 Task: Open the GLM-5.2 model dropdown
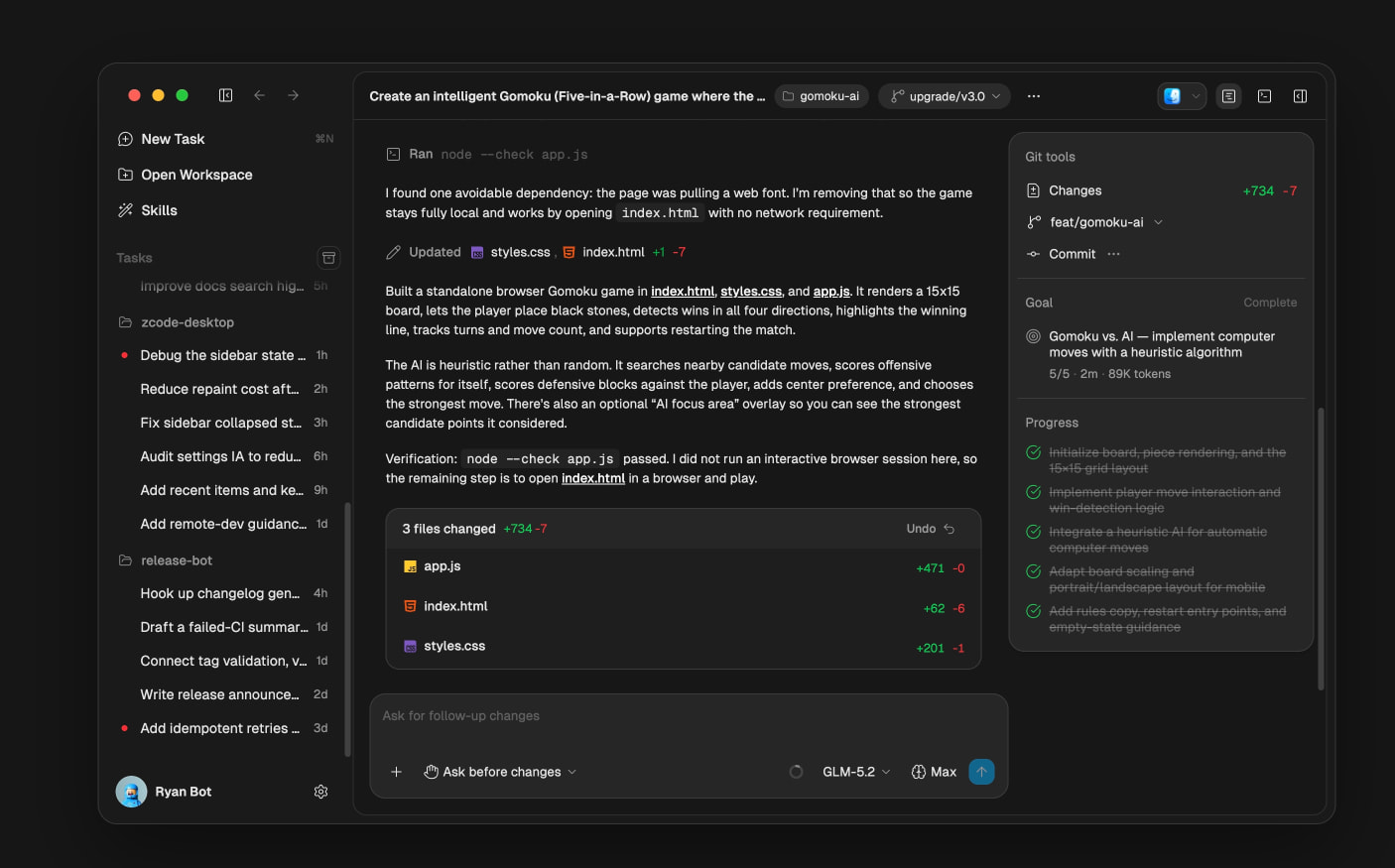pos(856,772)
